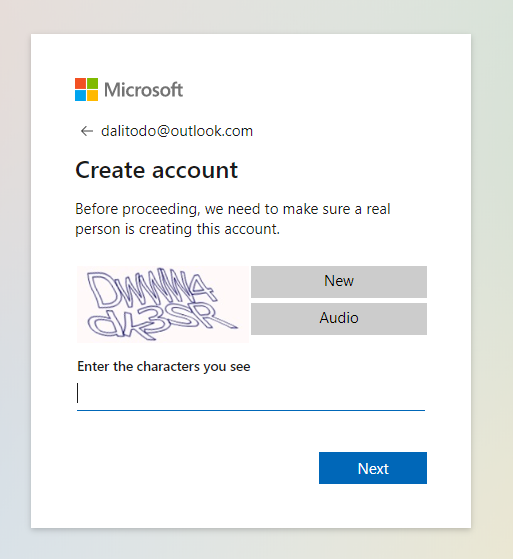Click the dalitodo@outlook.com email text
Viewport: 513px width, 559px height.
[177, 131]
